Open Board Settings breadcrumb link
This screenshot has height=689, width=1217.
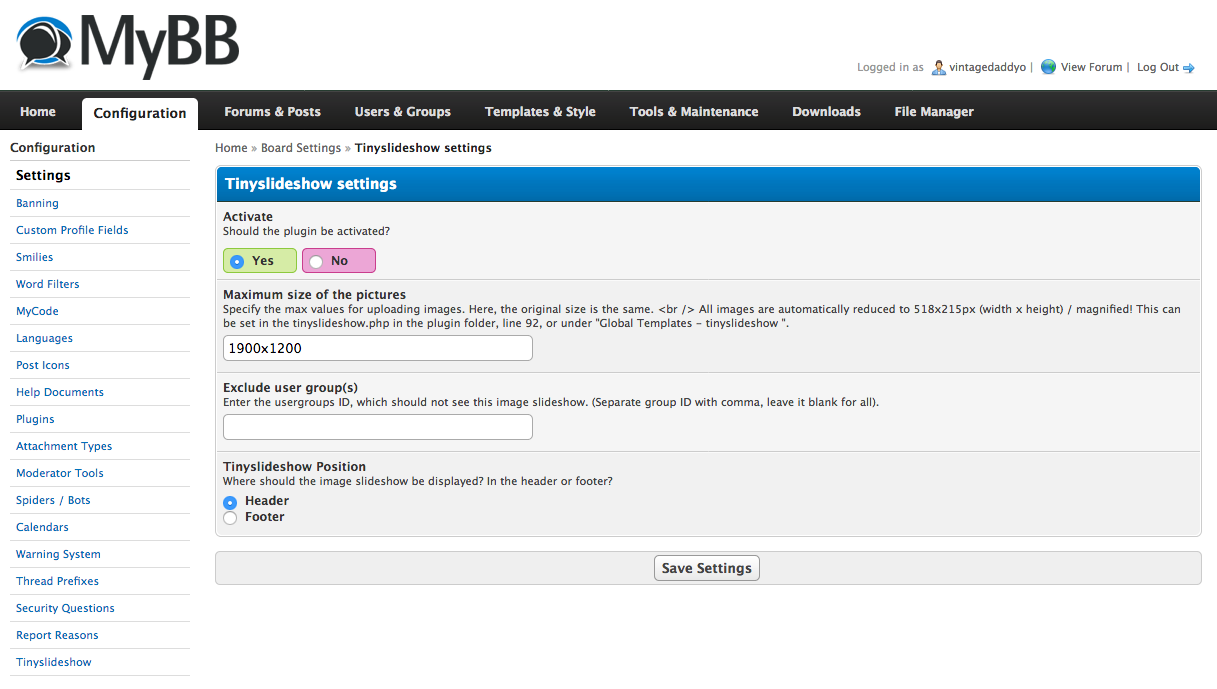click(x=301, y=148)
